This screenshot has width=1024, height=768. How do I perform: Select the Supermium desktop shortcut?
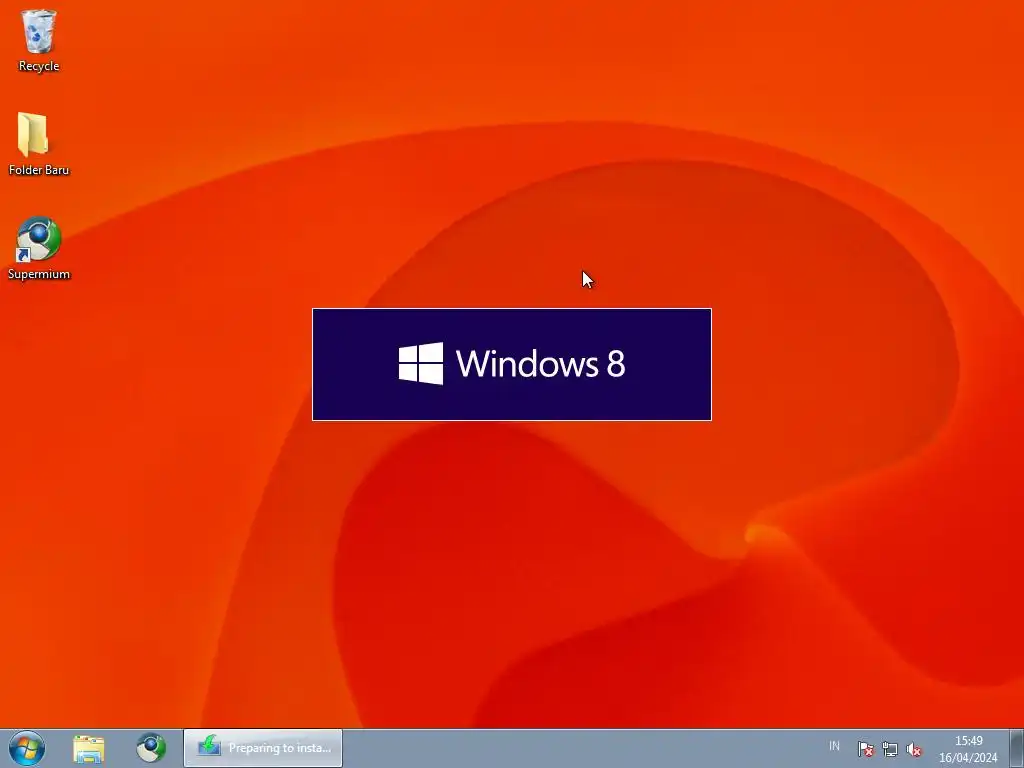click(x=39, y=248)
